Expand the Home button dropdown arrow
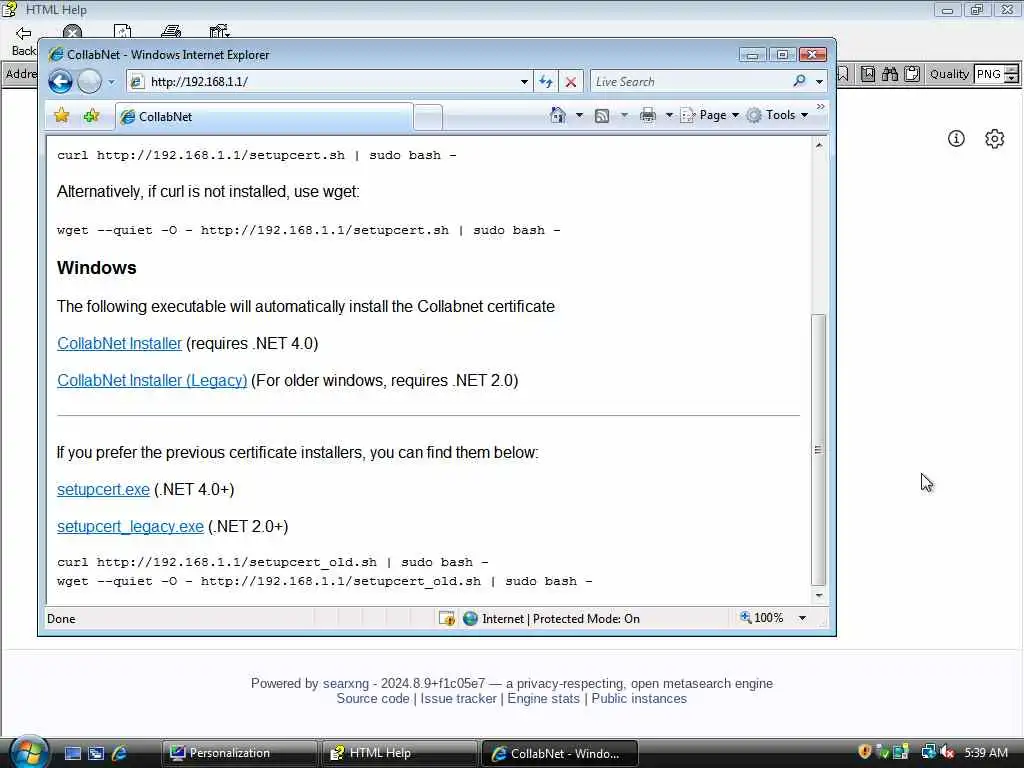Image resolution: width=1024 pixels, height=768 pixels. click(x=579, y=116)
